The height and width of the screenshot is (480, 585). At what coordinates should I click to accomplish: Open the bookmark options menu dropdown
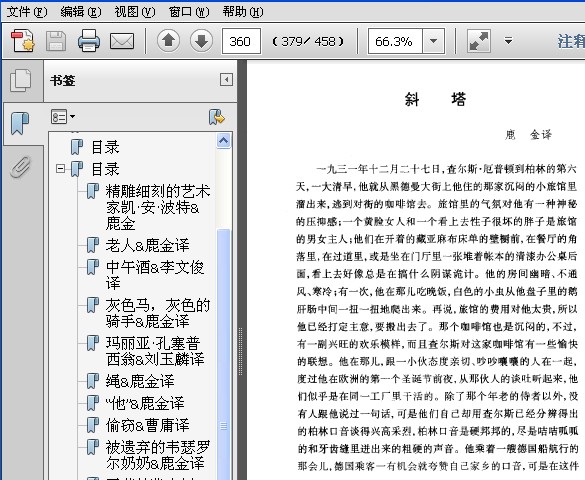pyautogui.click(x=63, y=116)
